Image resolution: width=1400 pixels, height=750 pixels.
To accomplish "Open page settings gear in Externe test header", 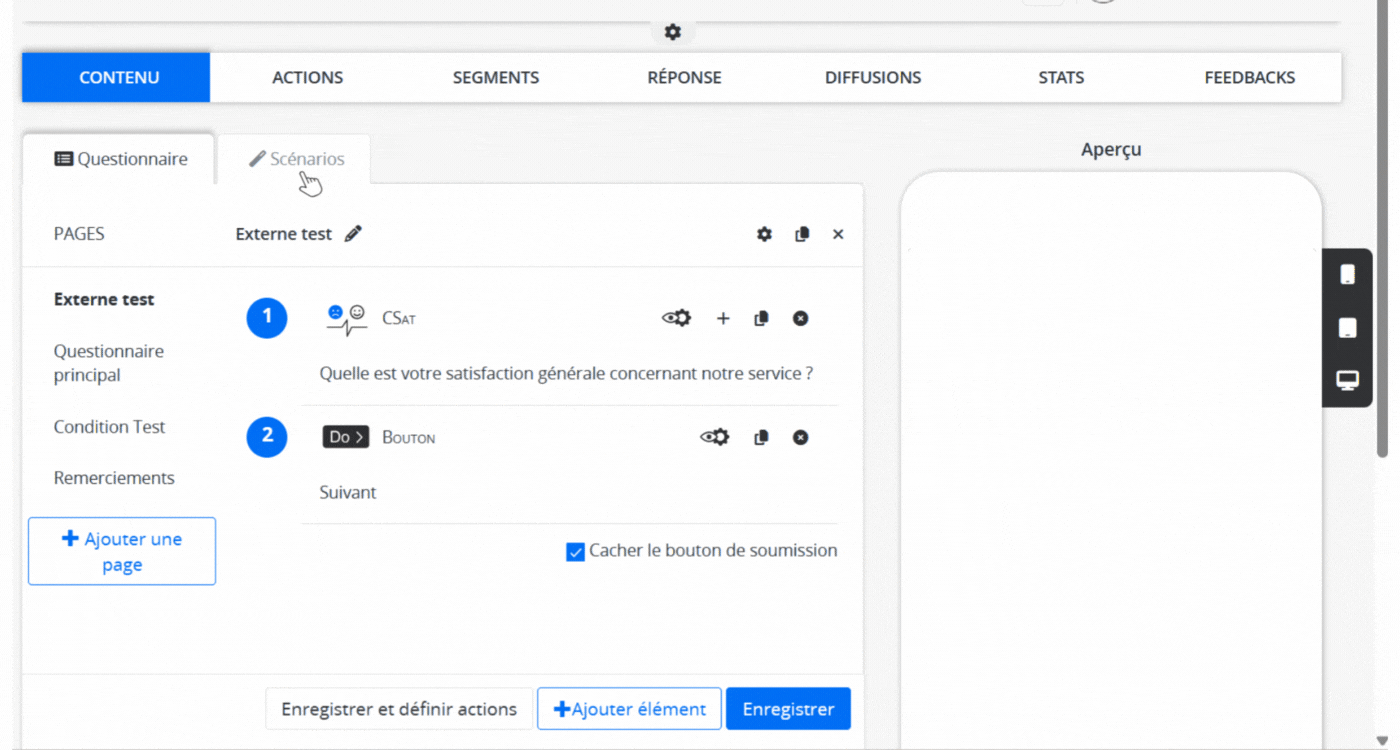I will (764, 234).
